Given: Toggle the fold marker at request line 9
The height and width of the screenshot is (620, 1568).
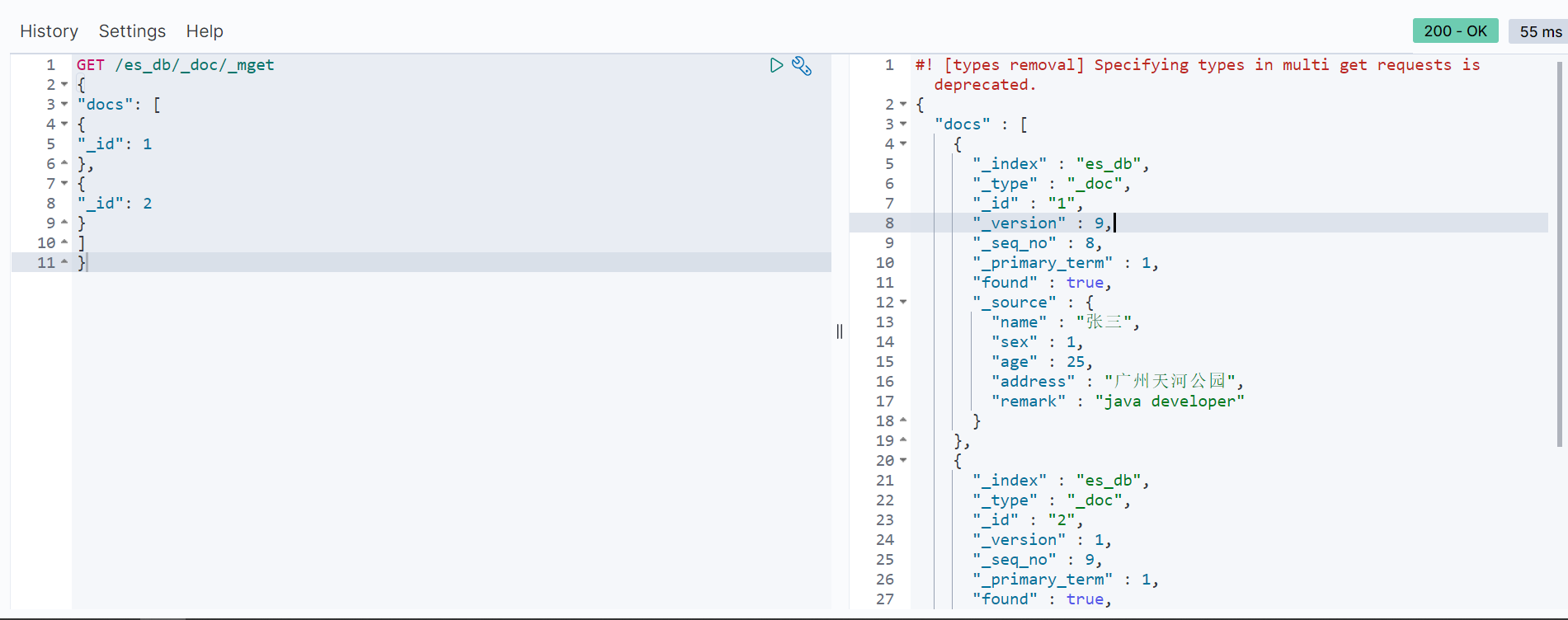Looking at the screenshot, I should click(64, 223).
